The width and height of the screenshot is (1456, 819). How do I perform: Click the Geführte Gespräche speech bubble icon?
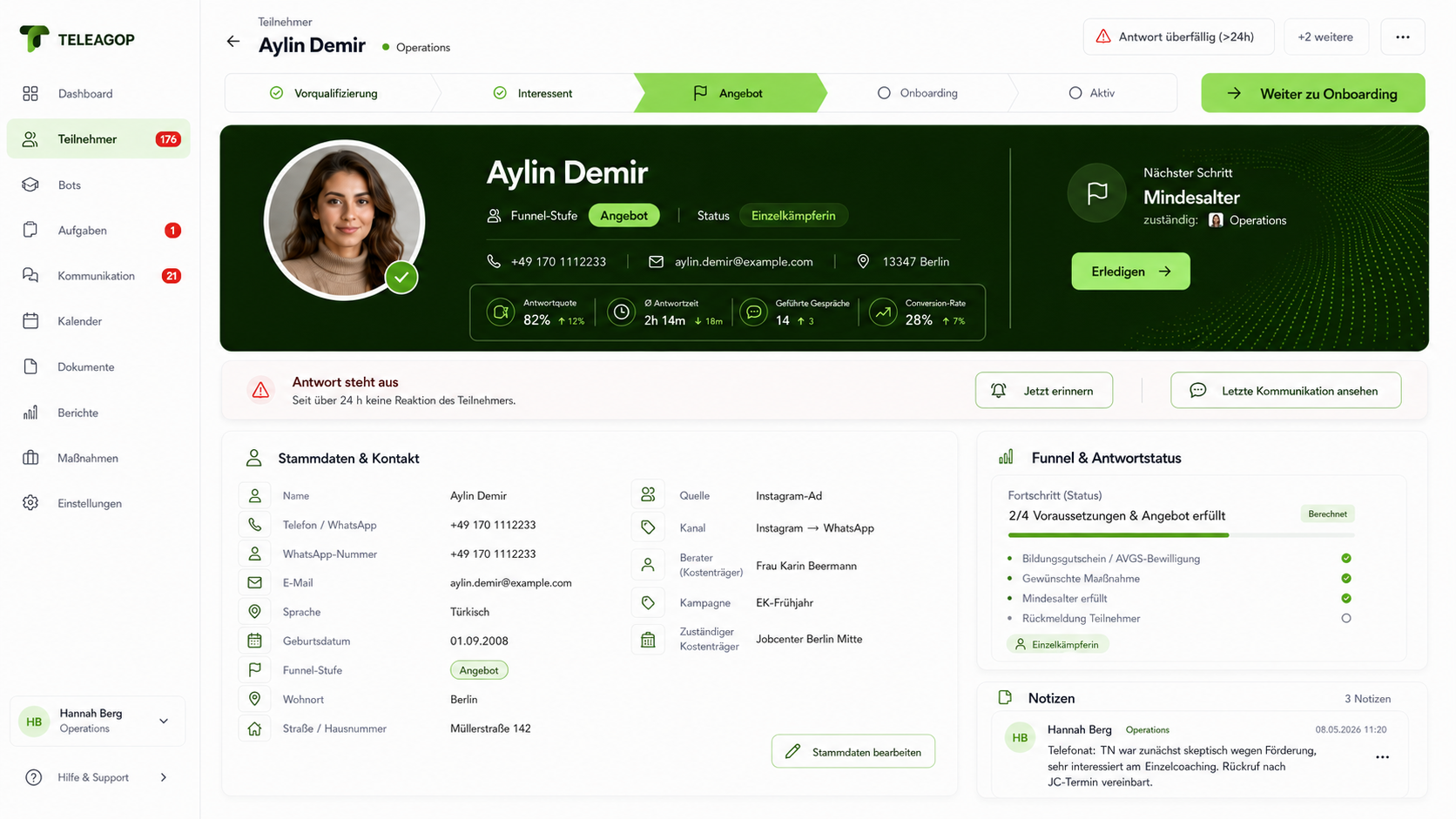(x=754, y=312)
